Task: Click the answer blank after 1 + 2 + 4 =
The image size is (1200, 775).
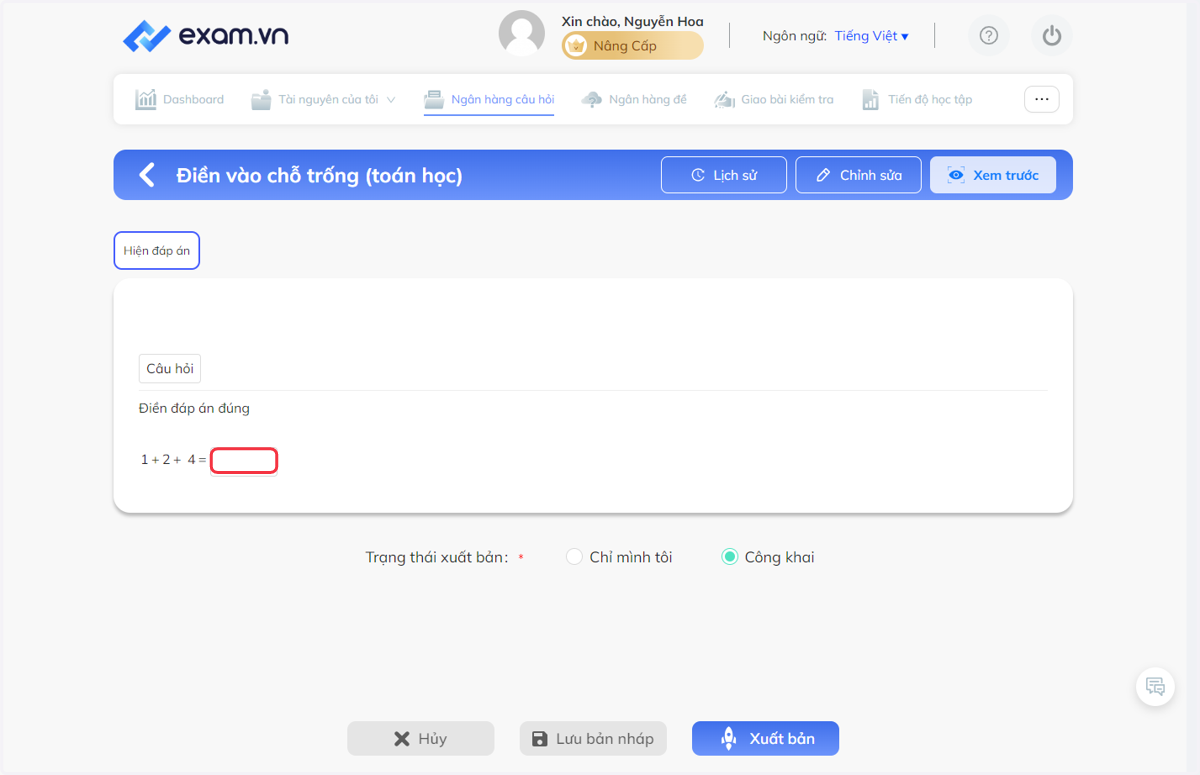Action: coord(244,461)
